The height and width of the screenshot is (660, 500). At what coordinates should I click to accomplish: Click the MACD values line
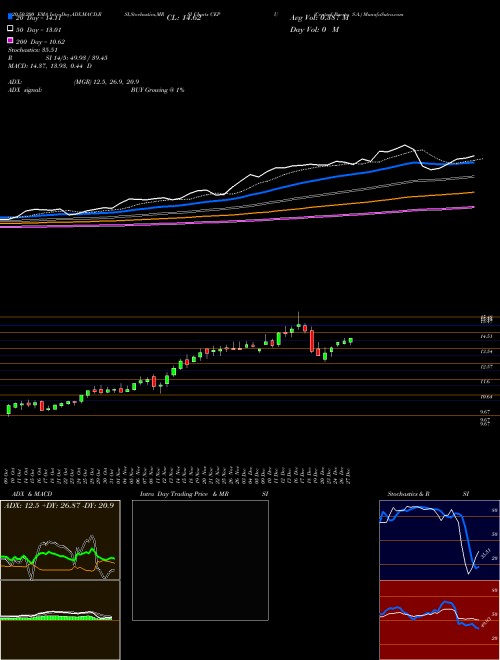tap(50, 66)
